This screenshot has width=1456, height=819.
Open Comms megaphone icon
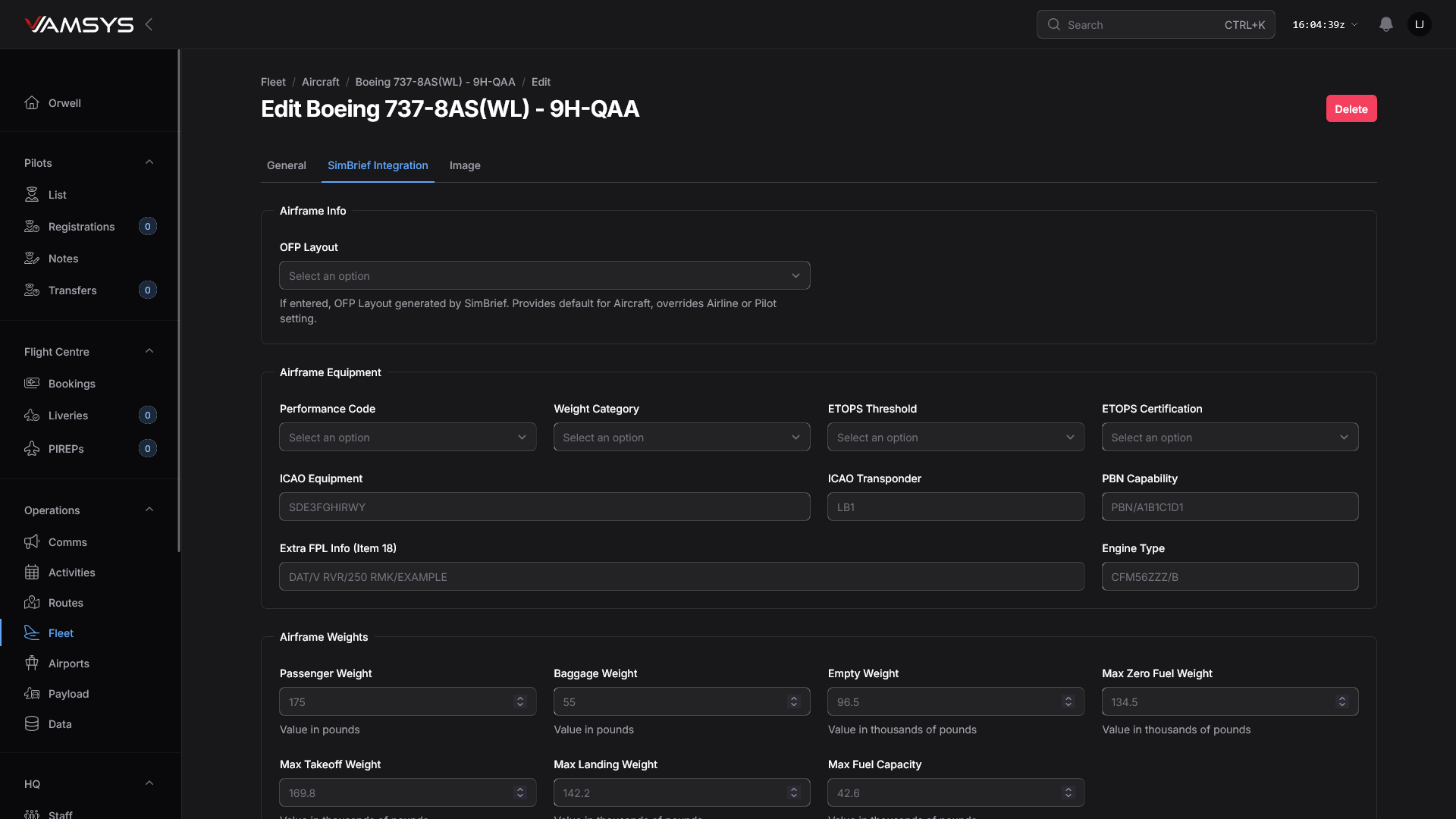tap(32, 542)
